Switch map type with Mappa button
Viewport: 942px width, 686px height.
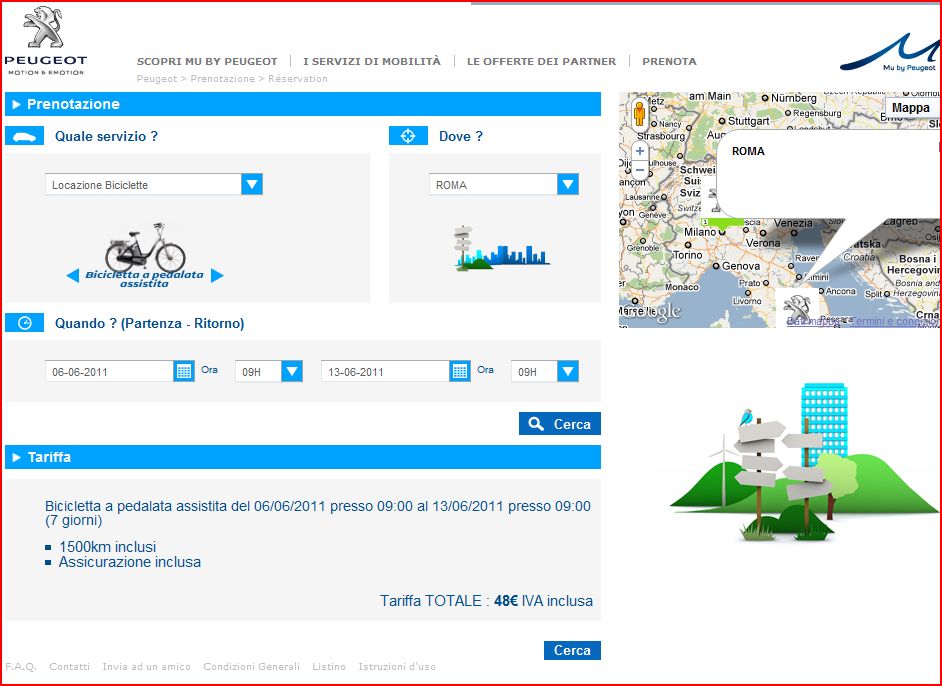(910, 108)
